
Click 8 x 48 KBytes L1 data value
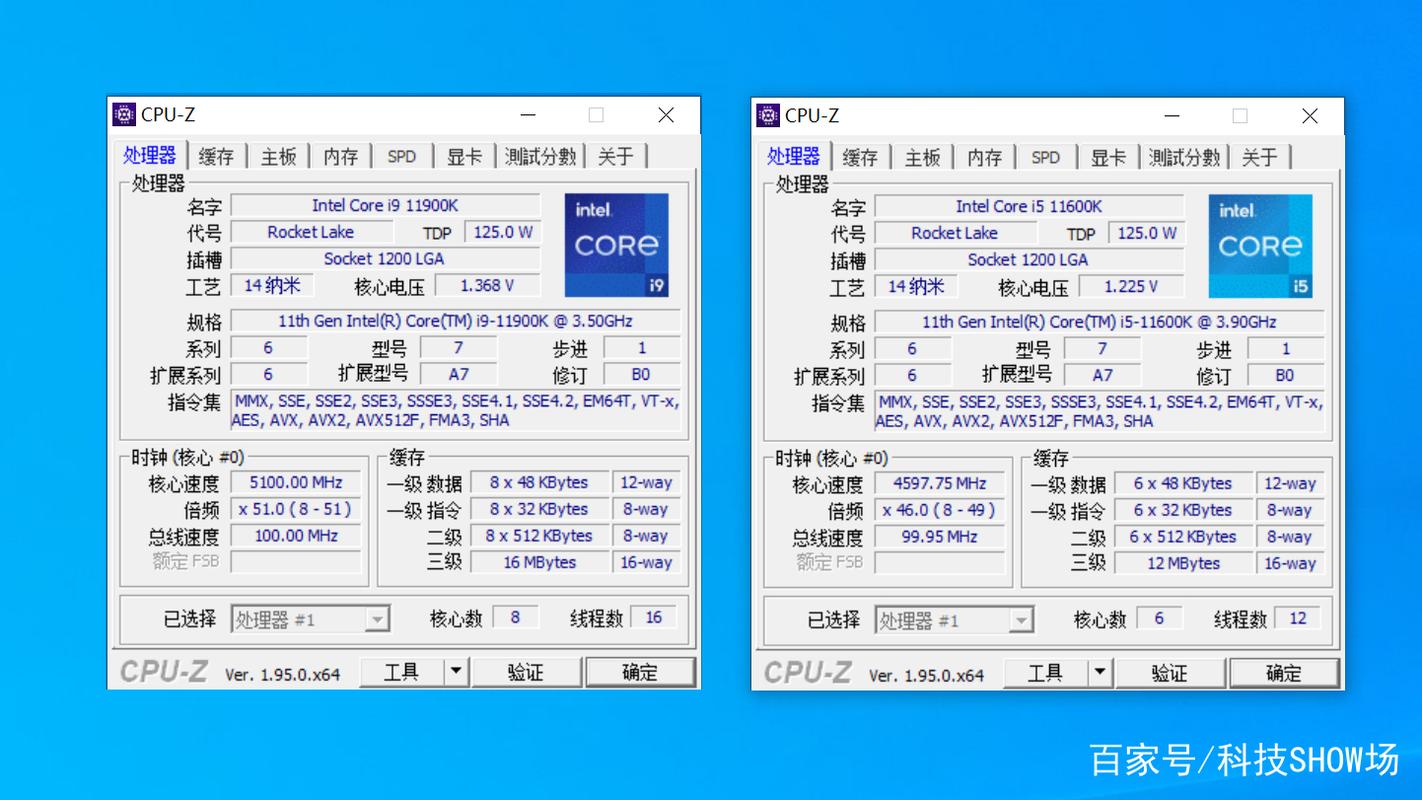[x=540, y=482]
